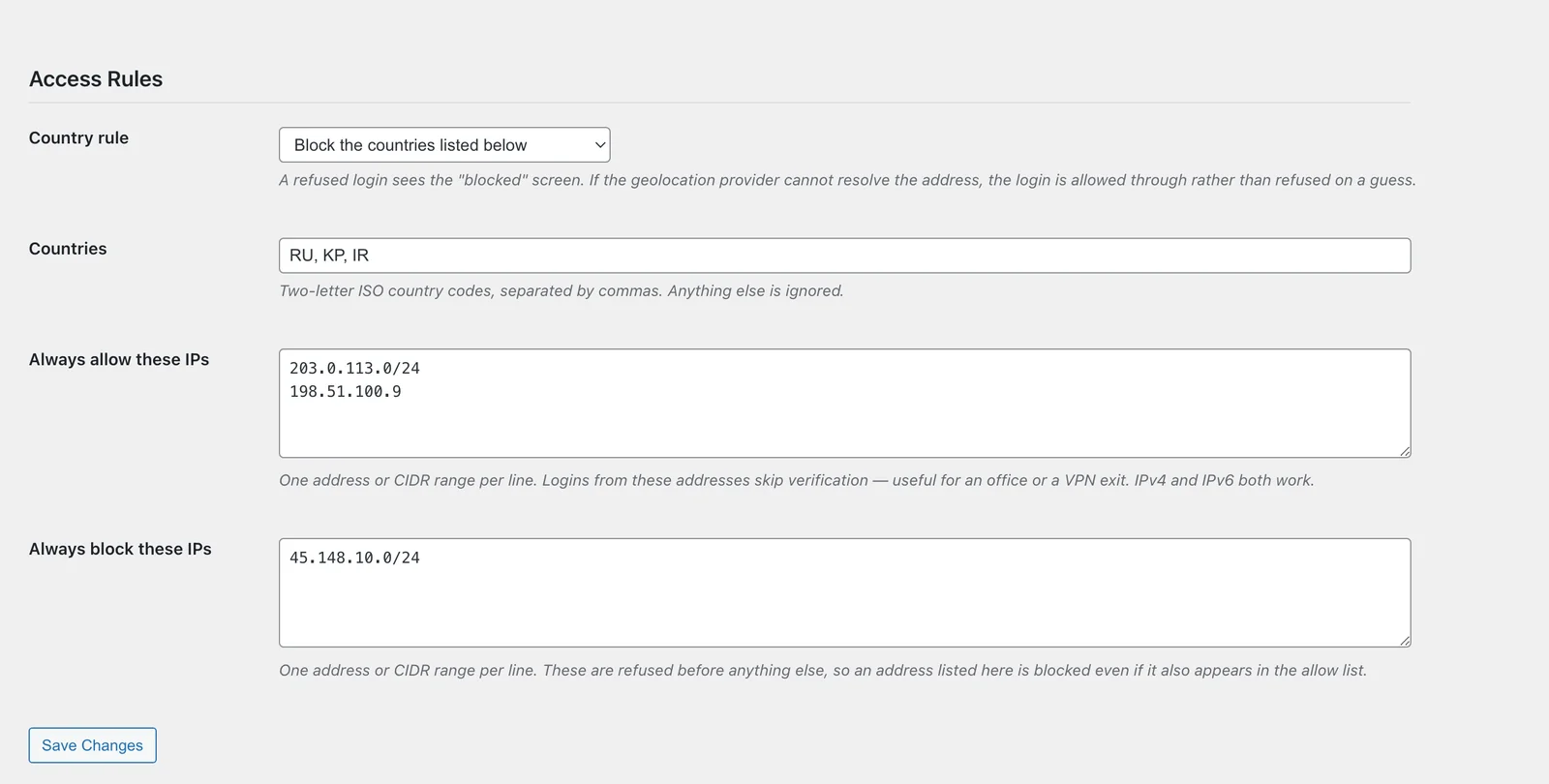Screen dimensions: 1549x784
Task: Place cursor on the 198.51.100.9 entry
Action: coord(345,392)
